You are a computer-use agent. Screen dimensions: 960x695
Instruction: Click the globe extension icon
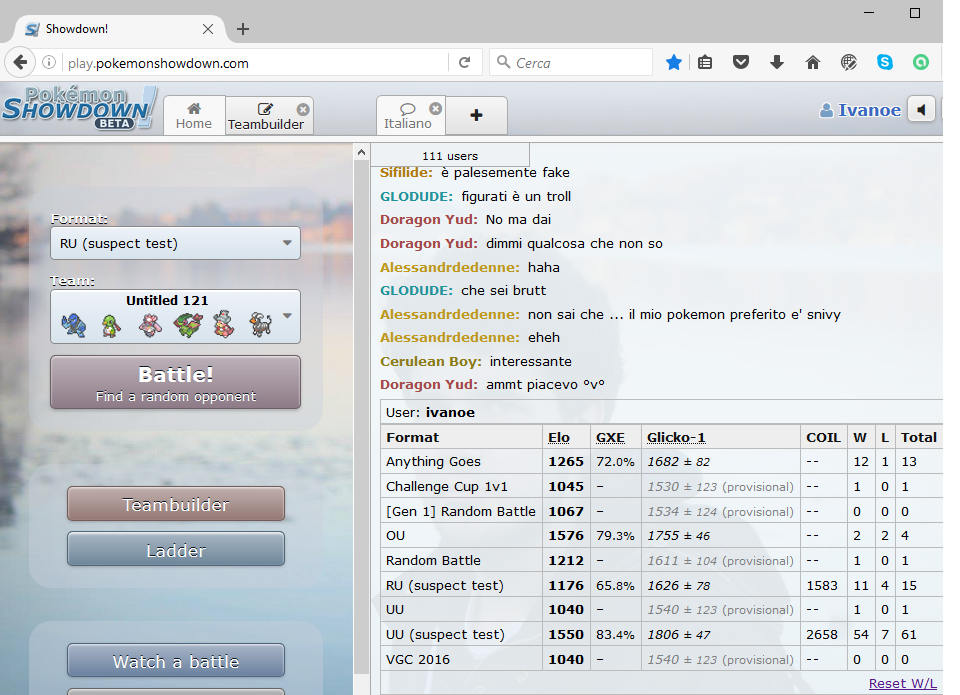pos(849,62)
